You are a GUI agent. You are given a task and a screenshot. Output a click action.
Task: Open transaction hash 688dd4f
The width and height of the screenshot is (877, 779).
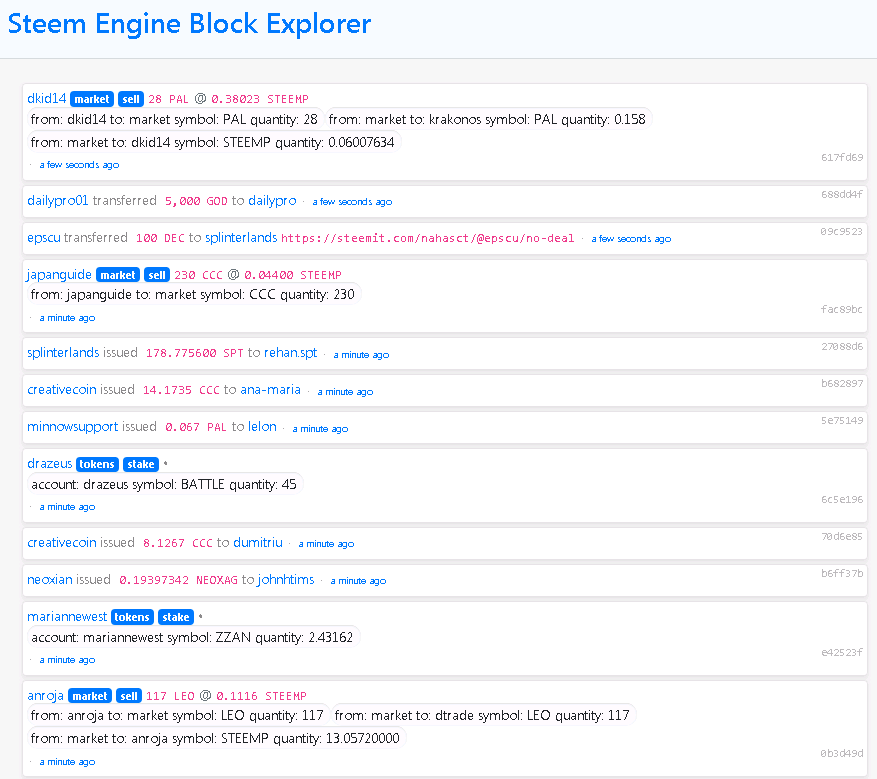point(842,194)
